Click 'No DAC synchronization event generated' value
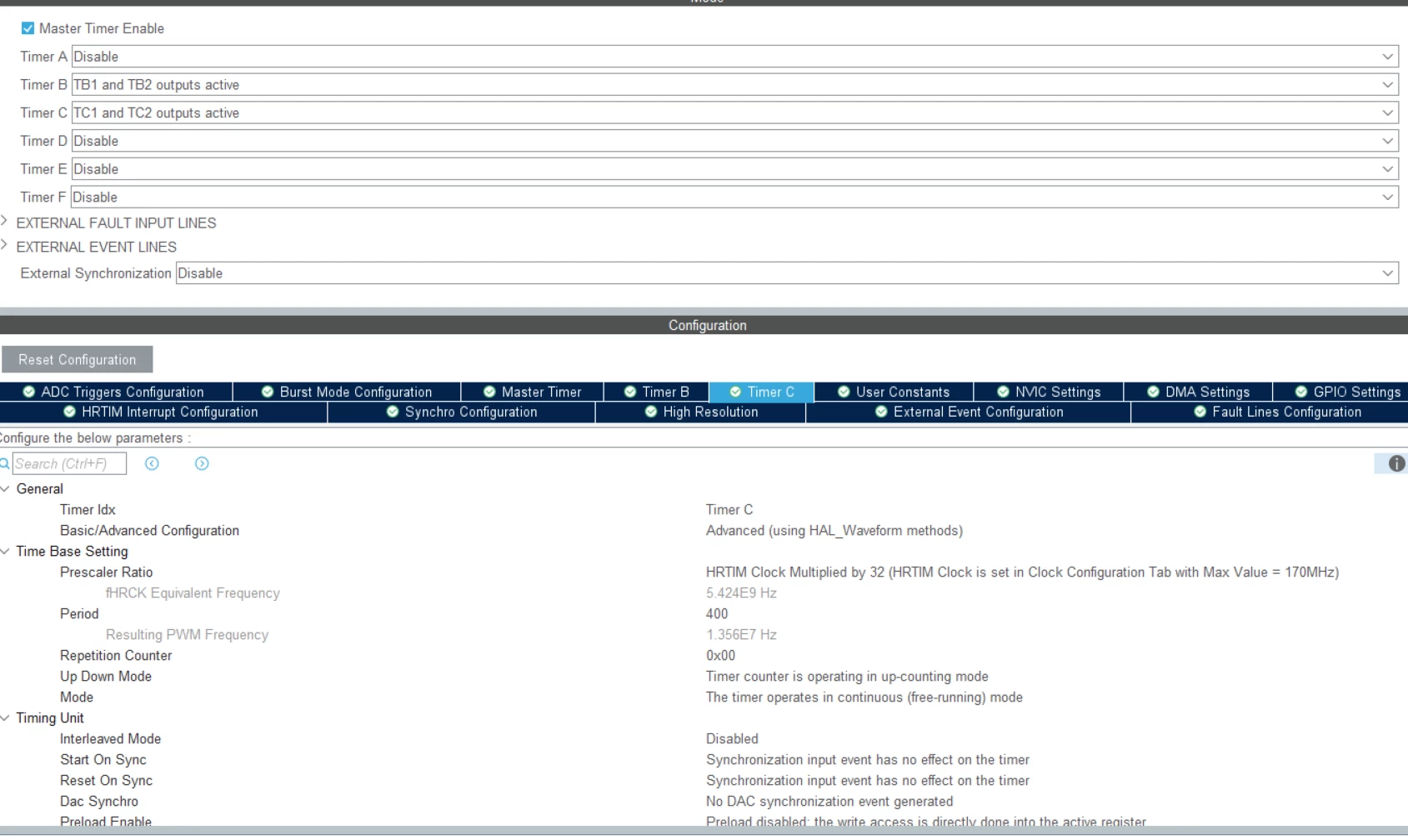The height and width of the screenshot is (840, 1408). [829, 802]
